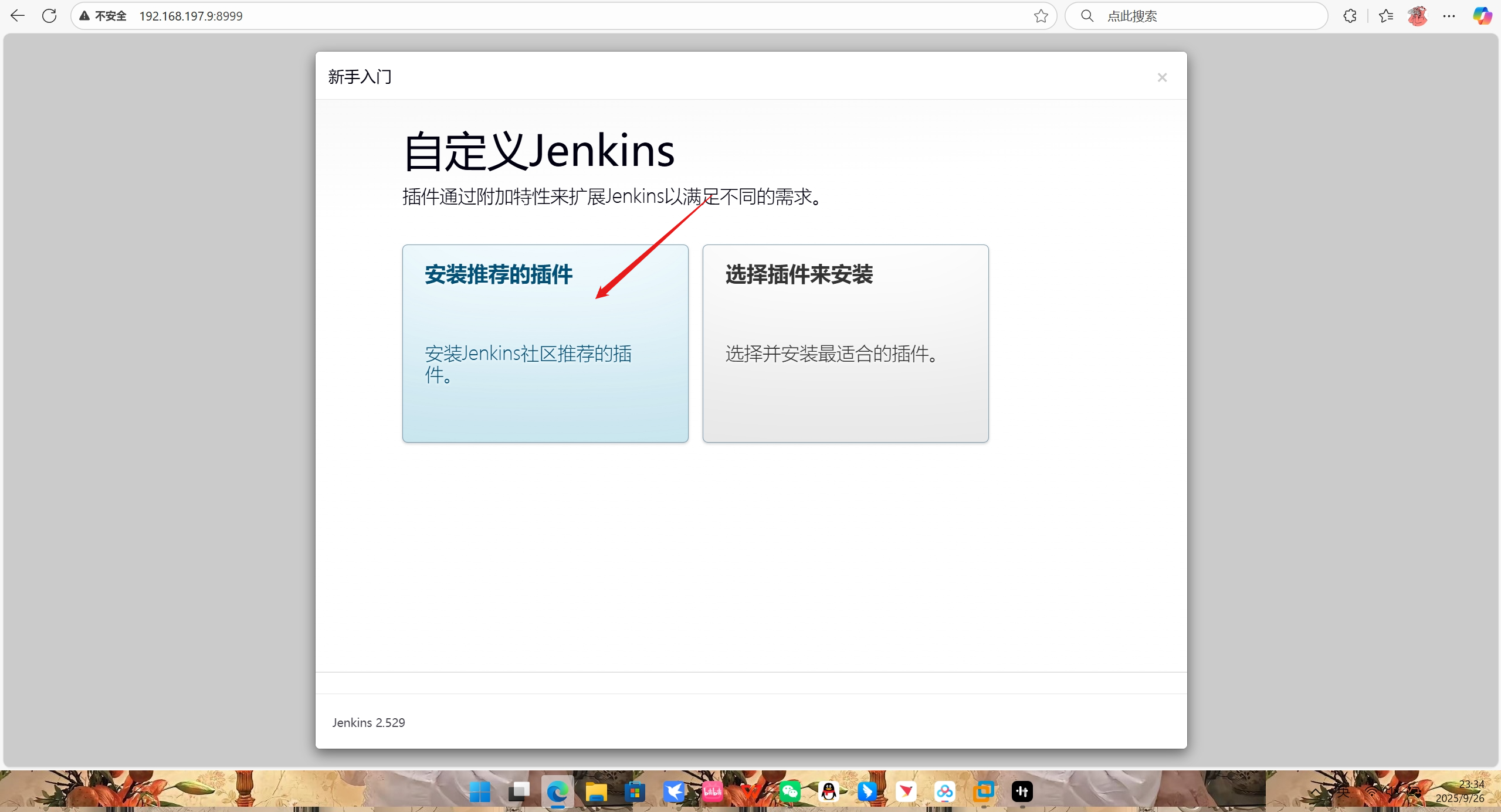Image resolution: width=1501 pixels, height=812 pixels.
Task: Open the browser profile avatar
Action: coord(1418,16)
